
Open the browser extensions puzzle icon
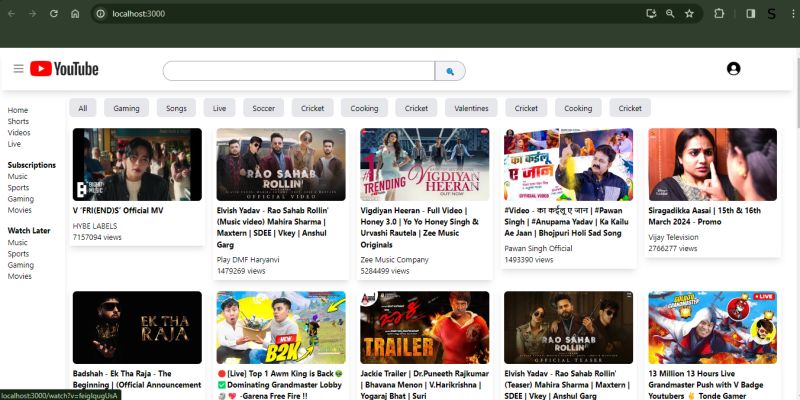719,14
